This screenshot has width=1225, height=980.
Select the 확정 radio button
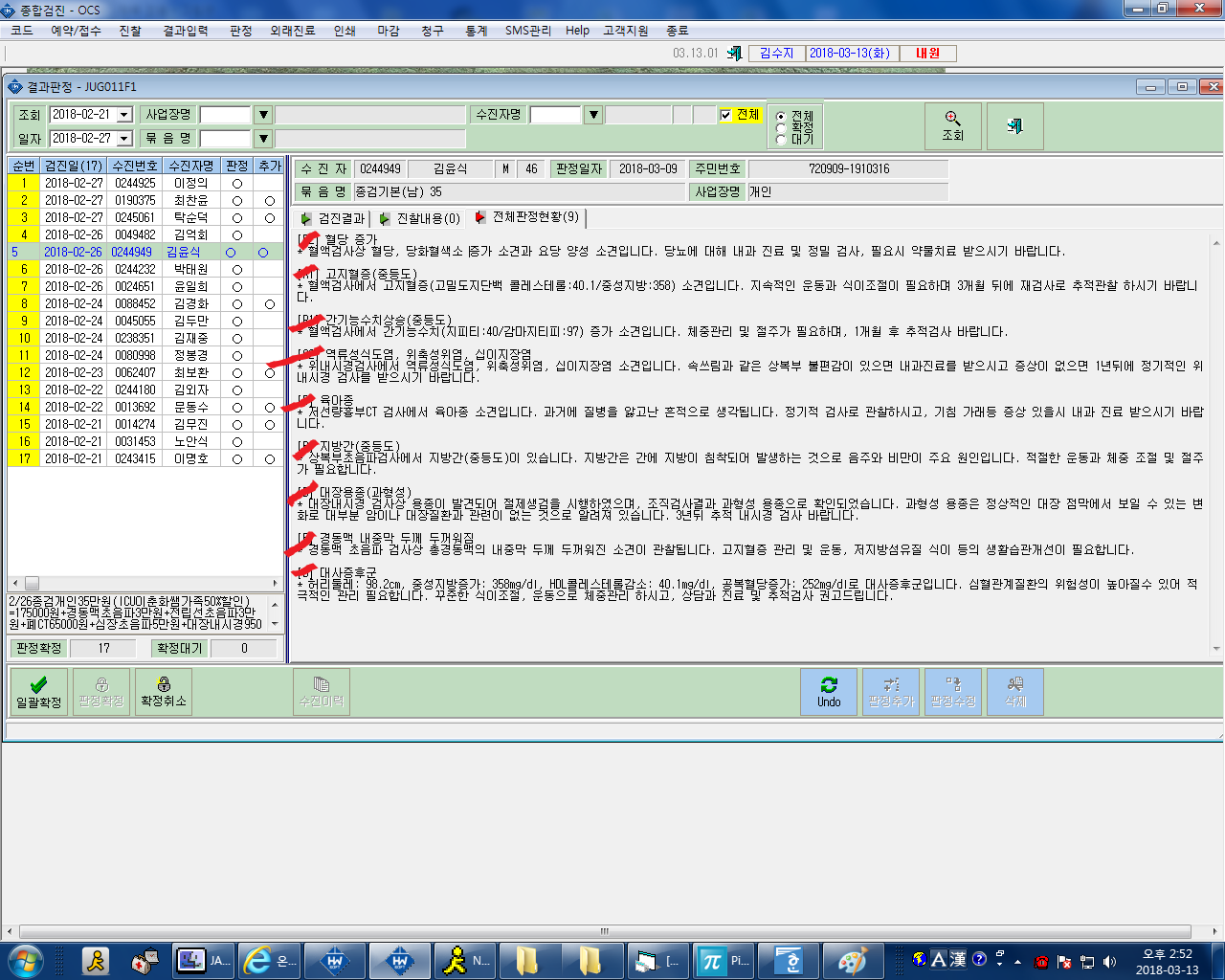[x=781, y=127]
